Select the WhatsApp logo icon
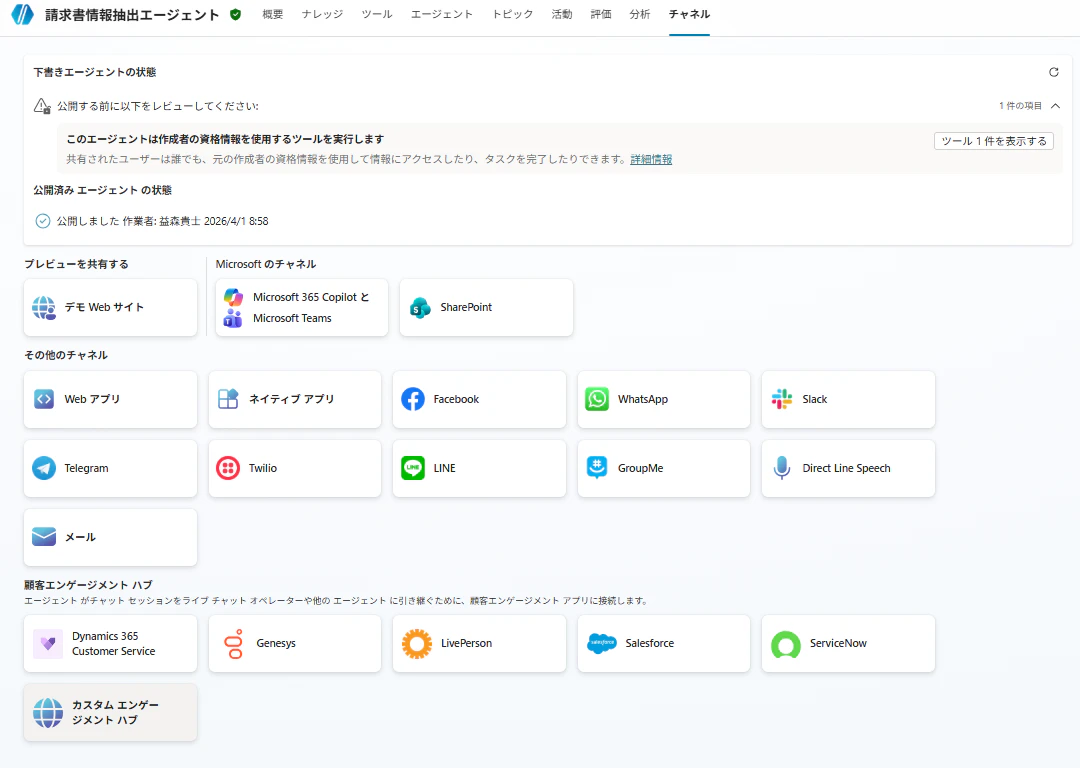The width and height of the screenshot is (1080, 768). click(597, 399)
